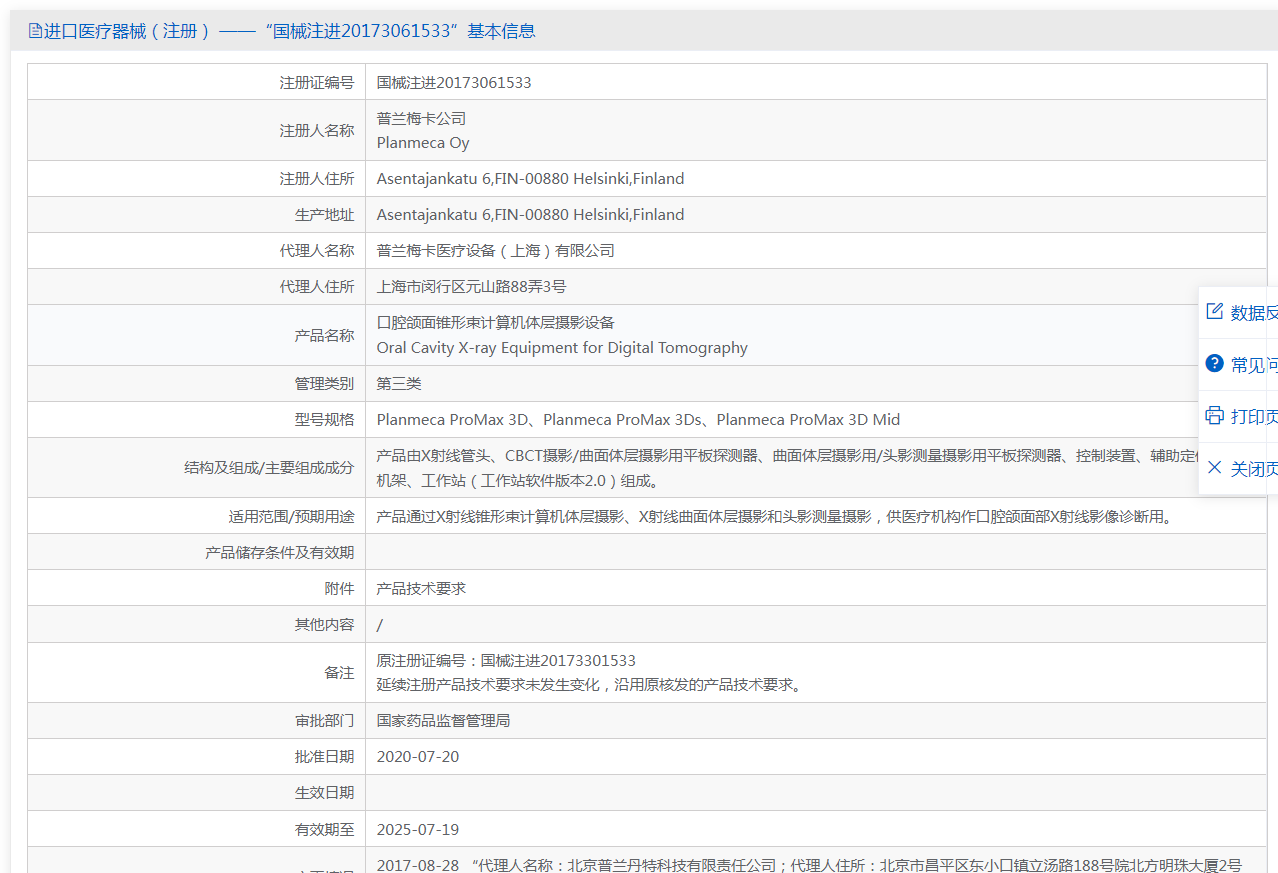This screenshot has width=1278, height=873.
Task: Select Oral Cavity X-ray Equipment text
Action: coord(562,348)
